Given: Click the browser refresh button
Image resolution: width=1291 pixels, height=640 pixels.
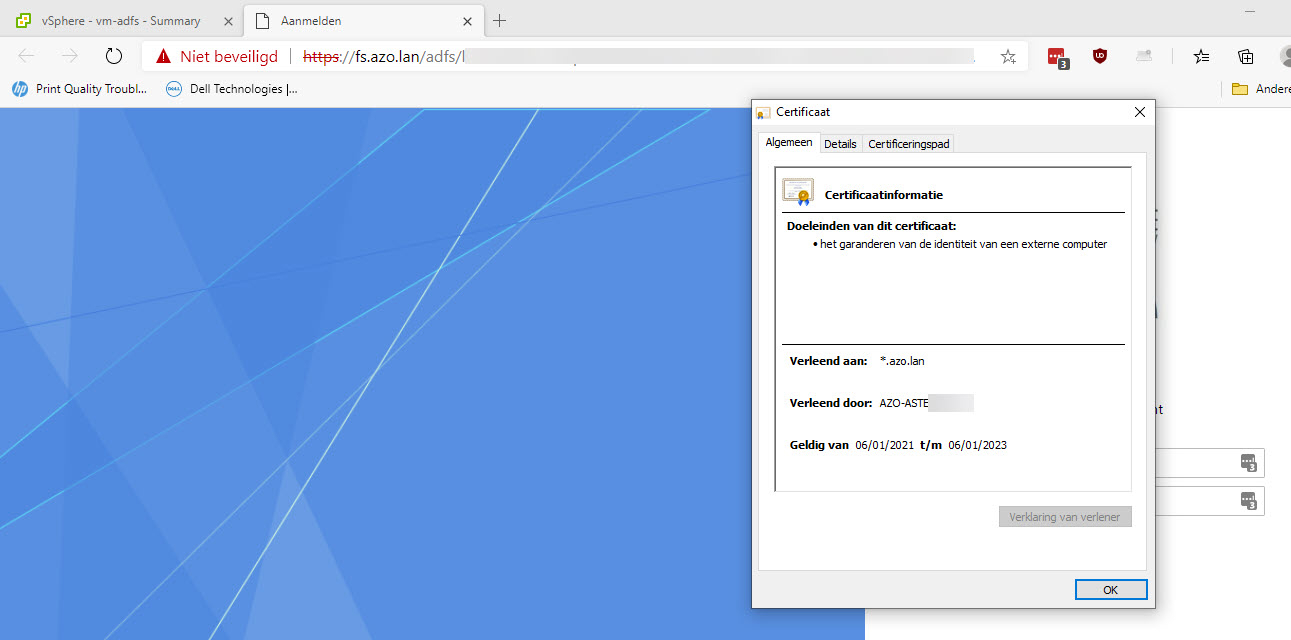Looking at the screenshot, I should [114, 57].
